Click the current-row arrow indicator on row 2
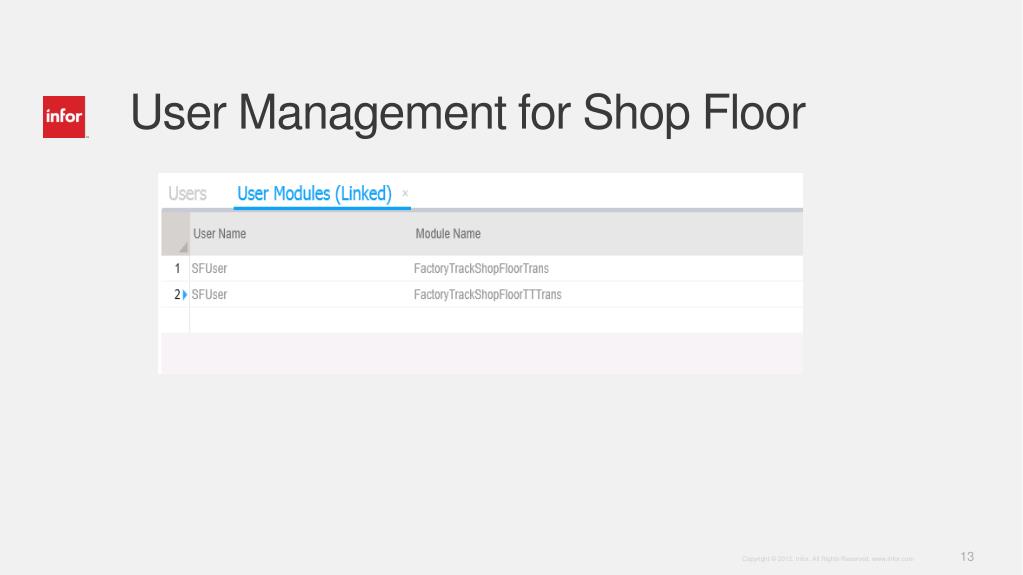 coord(185,295)
